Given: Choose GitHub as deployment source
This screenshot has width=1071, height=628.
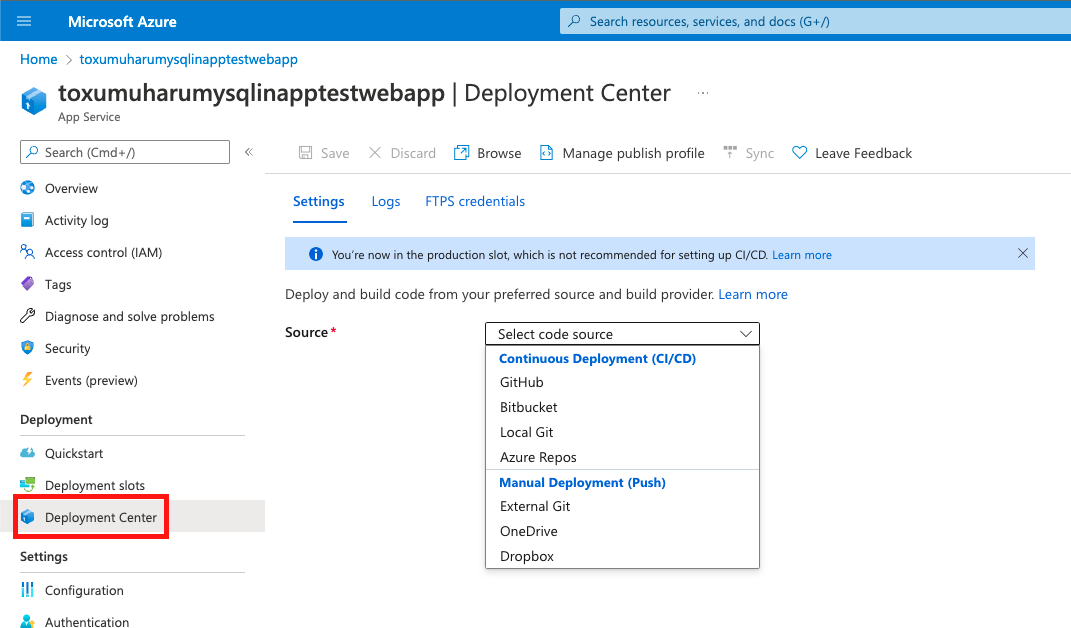Looking at the screenshot, I should (x=521, y=382).
